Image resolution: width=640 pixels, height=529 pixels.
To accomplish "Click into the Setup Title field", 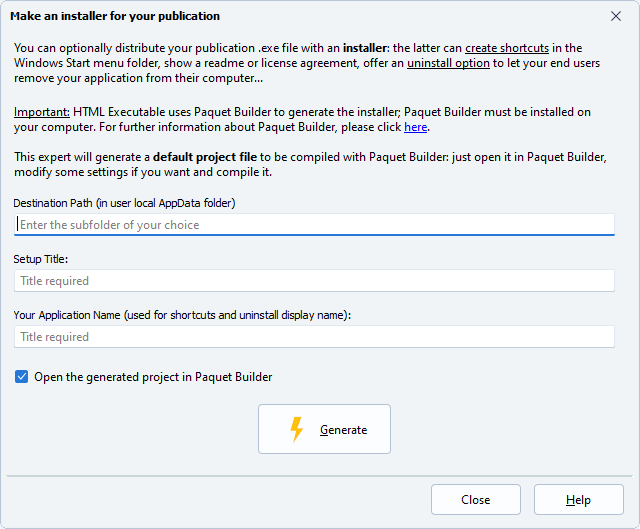I will 314,281.
